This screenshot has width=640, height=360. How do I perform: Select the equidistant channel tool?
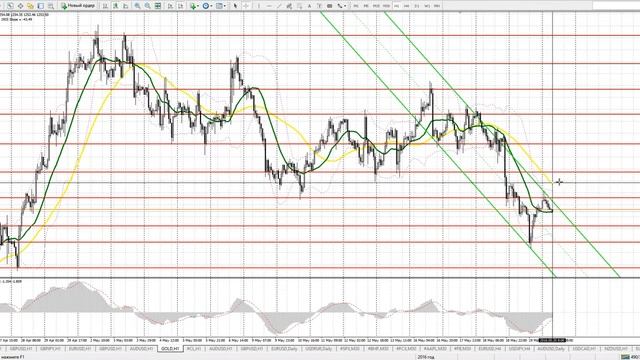pyautogui.click(x=289, y=6)
